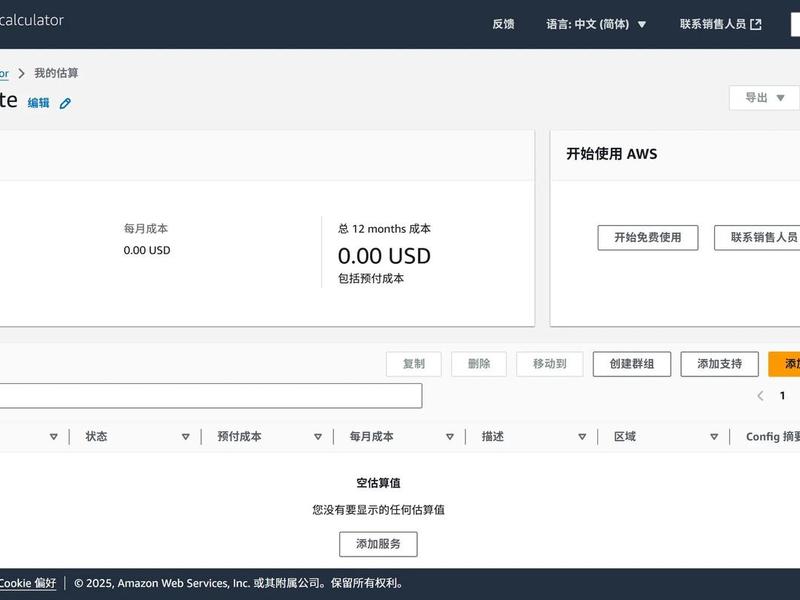Click in the search filter field

click(x=211, y=395)
